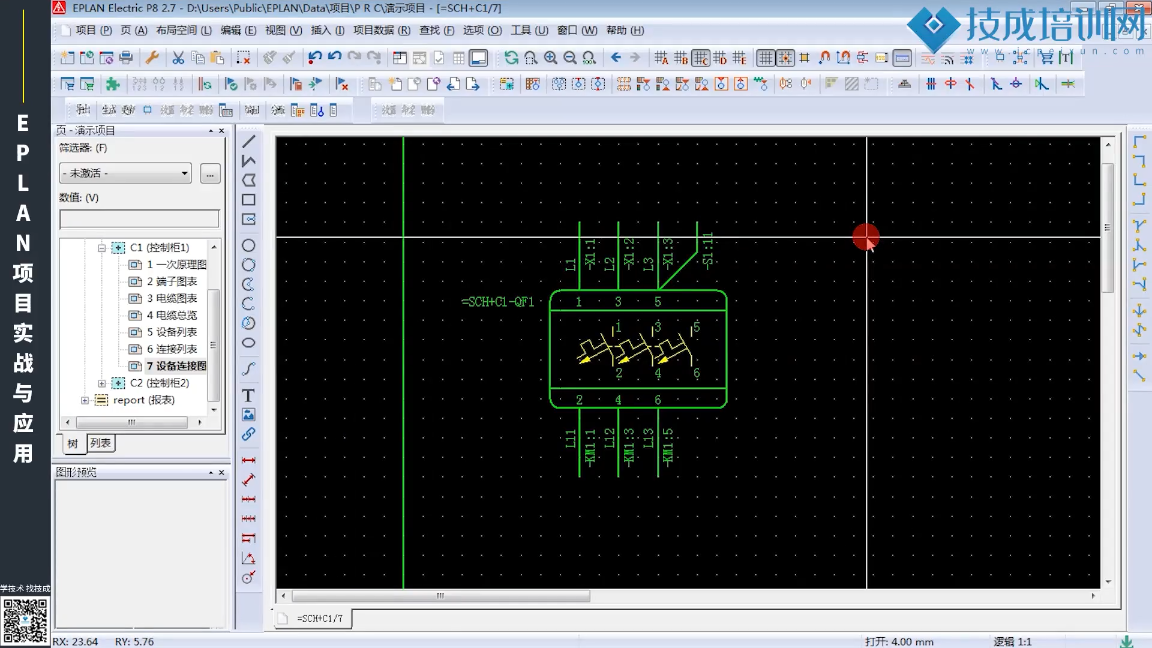
Task: Click the Cut scissors icon
Action: [178, 57]
